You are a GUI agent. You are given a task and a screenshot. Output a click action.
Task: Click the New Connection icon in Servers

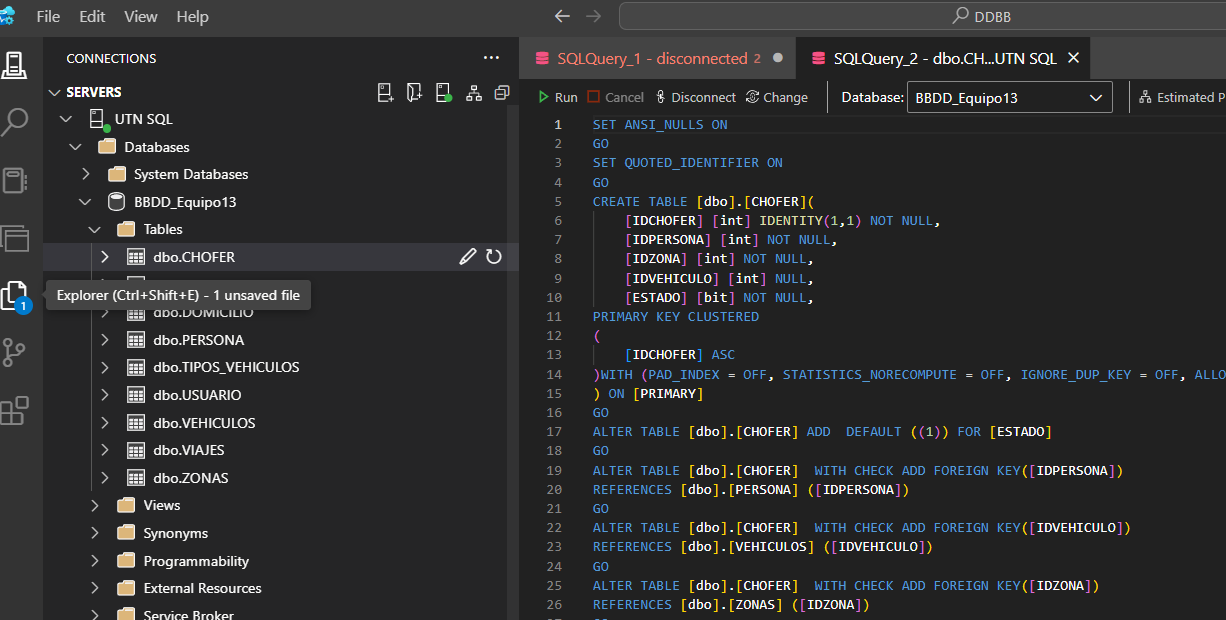point(385,92)
